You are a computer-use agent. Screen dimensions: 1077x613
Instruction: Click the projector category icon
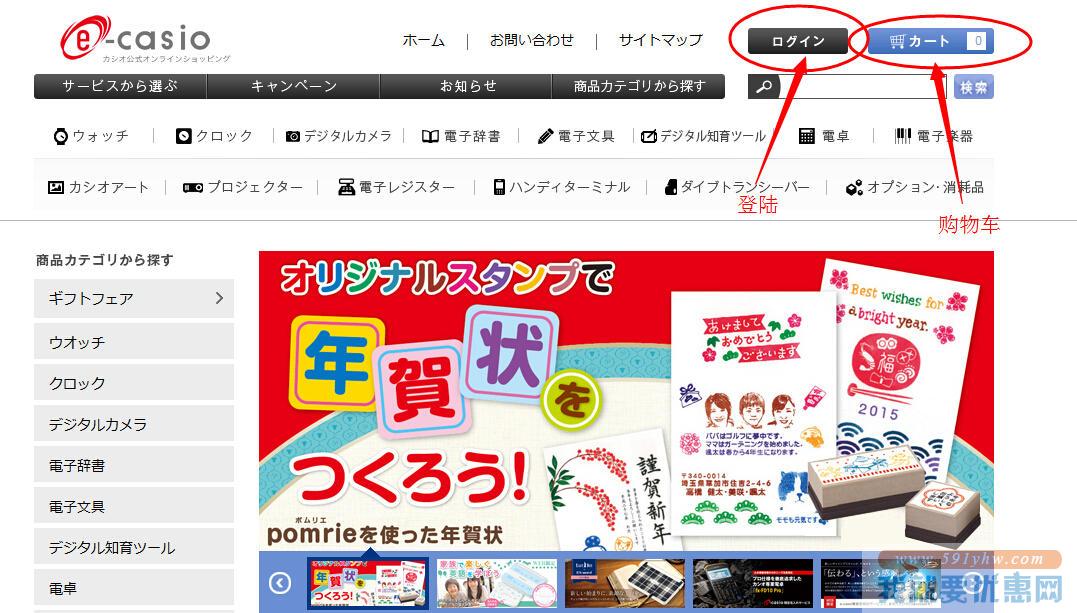(193, 187)
